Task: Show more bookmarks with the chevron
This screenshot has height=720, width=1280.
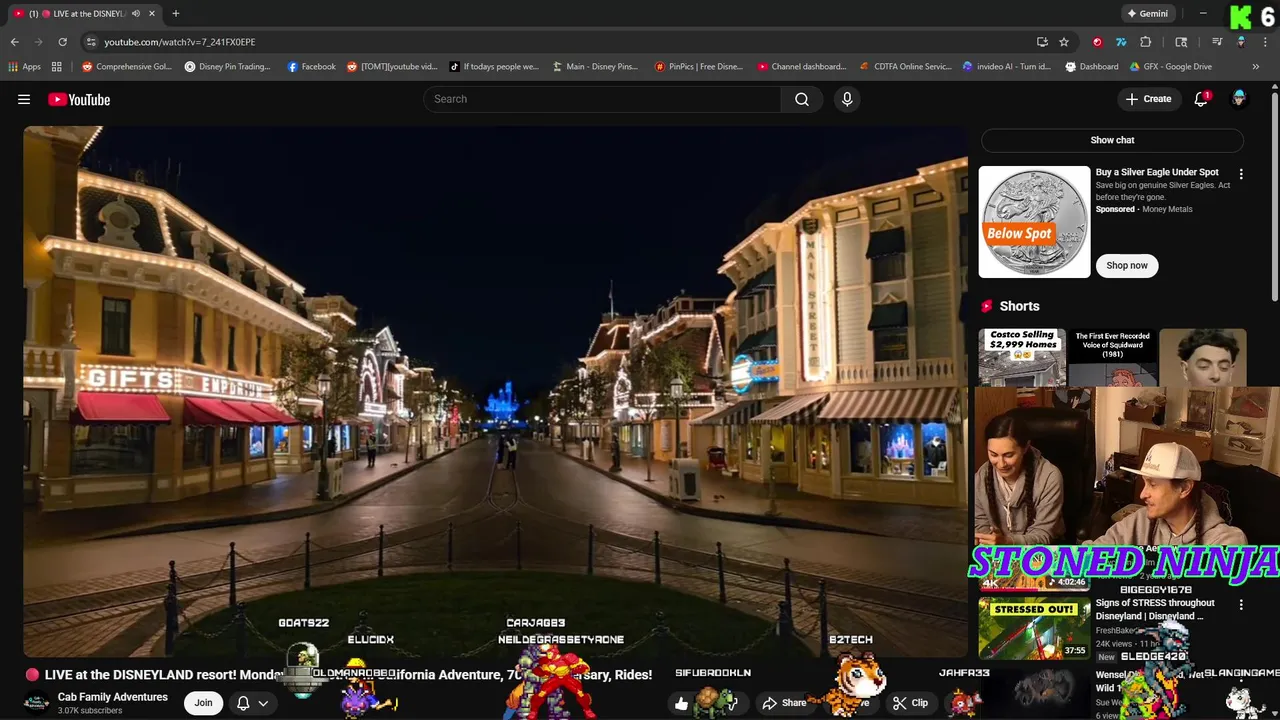Action: tap(1256, 67)
